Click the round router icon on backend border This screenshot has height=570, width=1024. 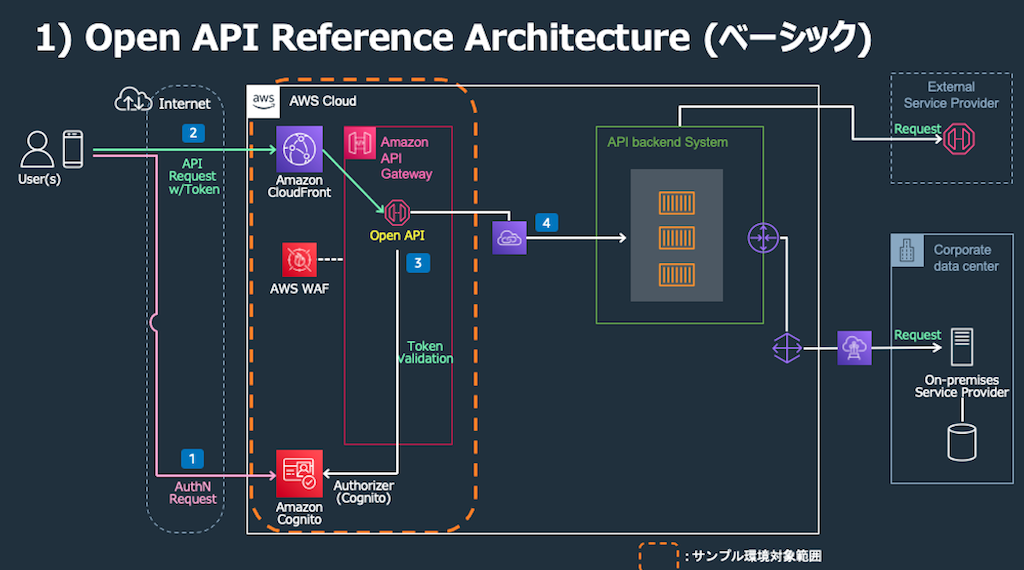coord(763,238)
